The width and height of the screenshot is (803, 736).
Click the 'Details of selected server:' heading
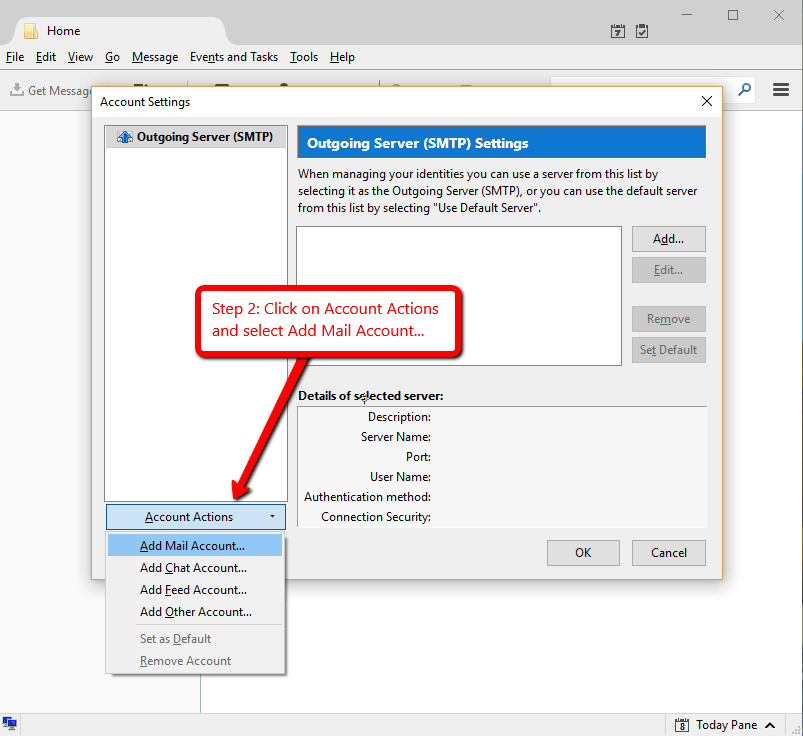click(370, 395)
